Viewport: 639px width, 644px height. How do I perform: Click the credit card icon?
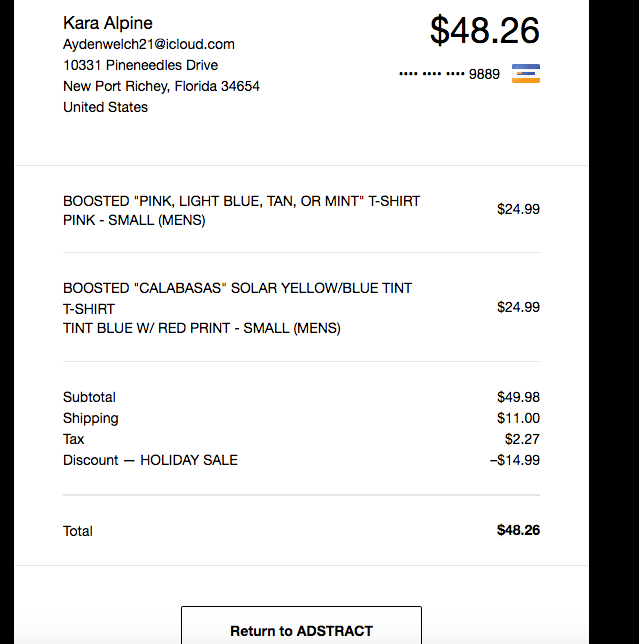526,74
